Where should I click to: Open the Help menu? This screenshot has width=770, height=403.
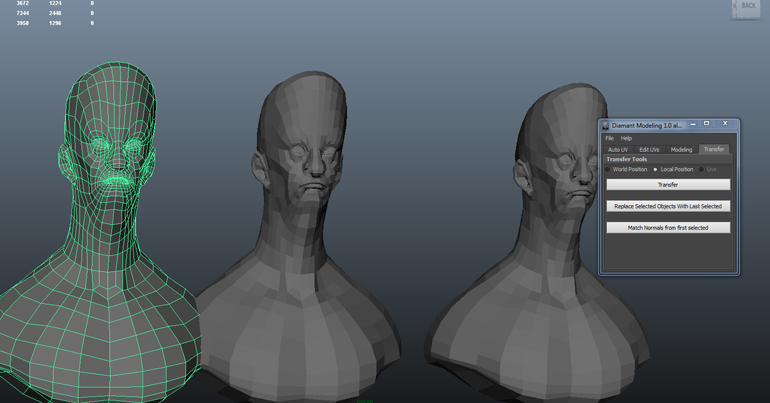click(626, 138)
